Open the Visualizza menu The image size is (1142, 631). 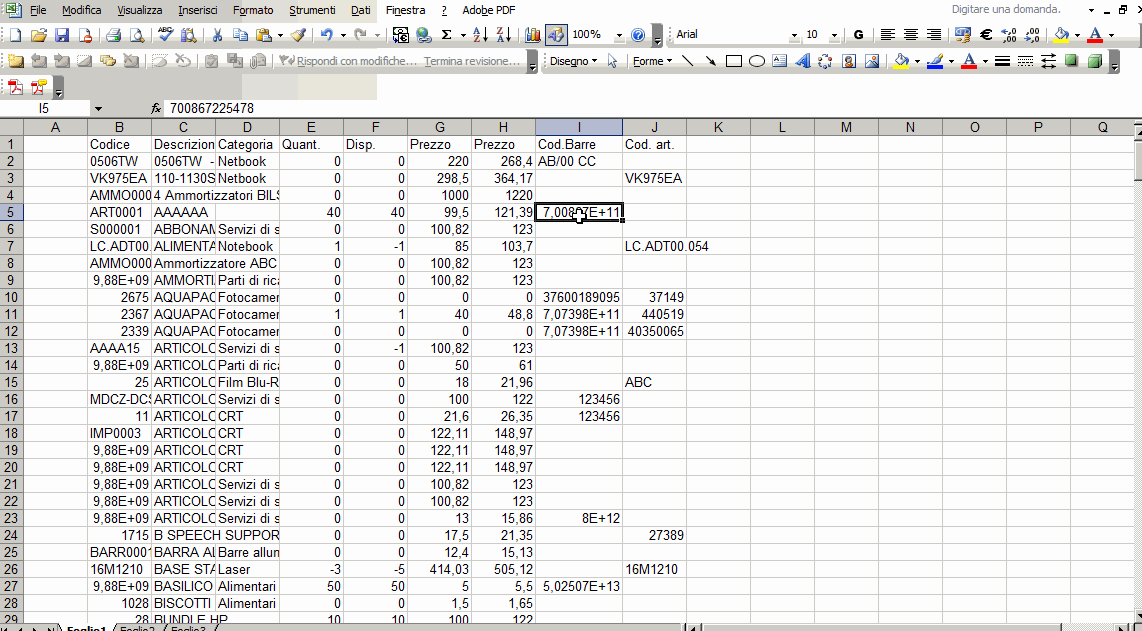140,10
